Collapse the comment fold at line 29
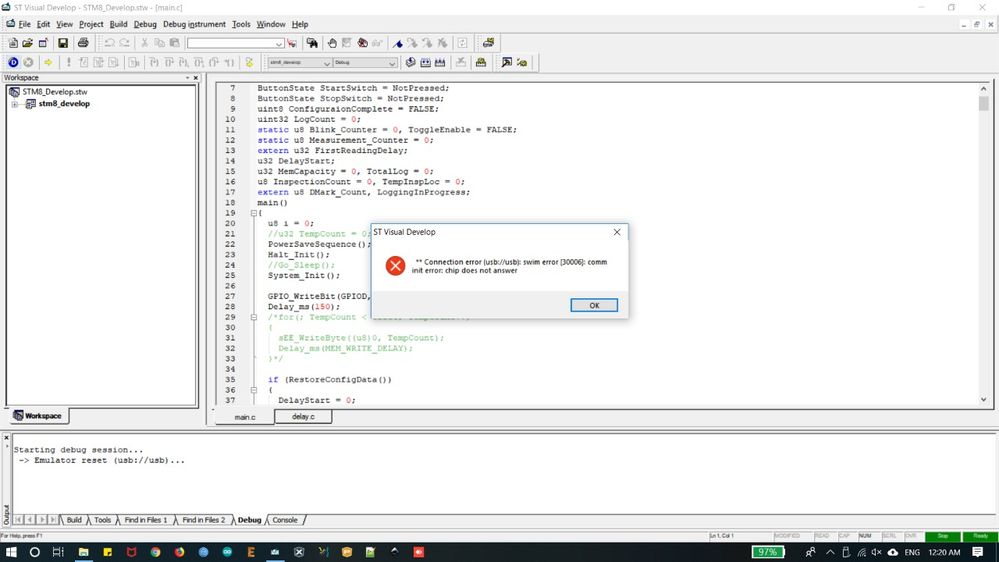The height and width of the screenshot is (562, 999). 254,317
